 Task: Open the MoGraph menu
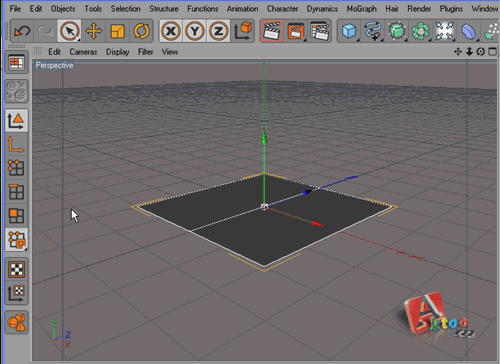pyautogui.click(x=361, y=9)
